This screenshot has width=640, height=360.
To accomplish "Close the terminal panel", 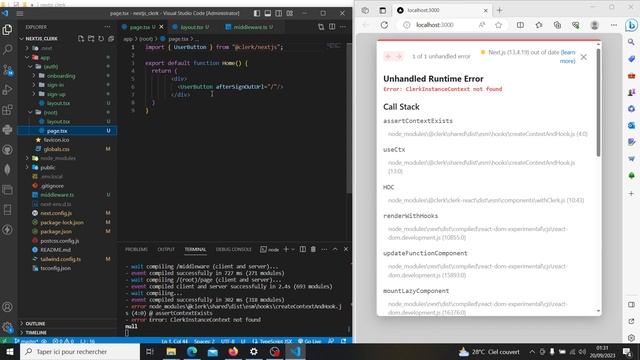I will (346, 249).
